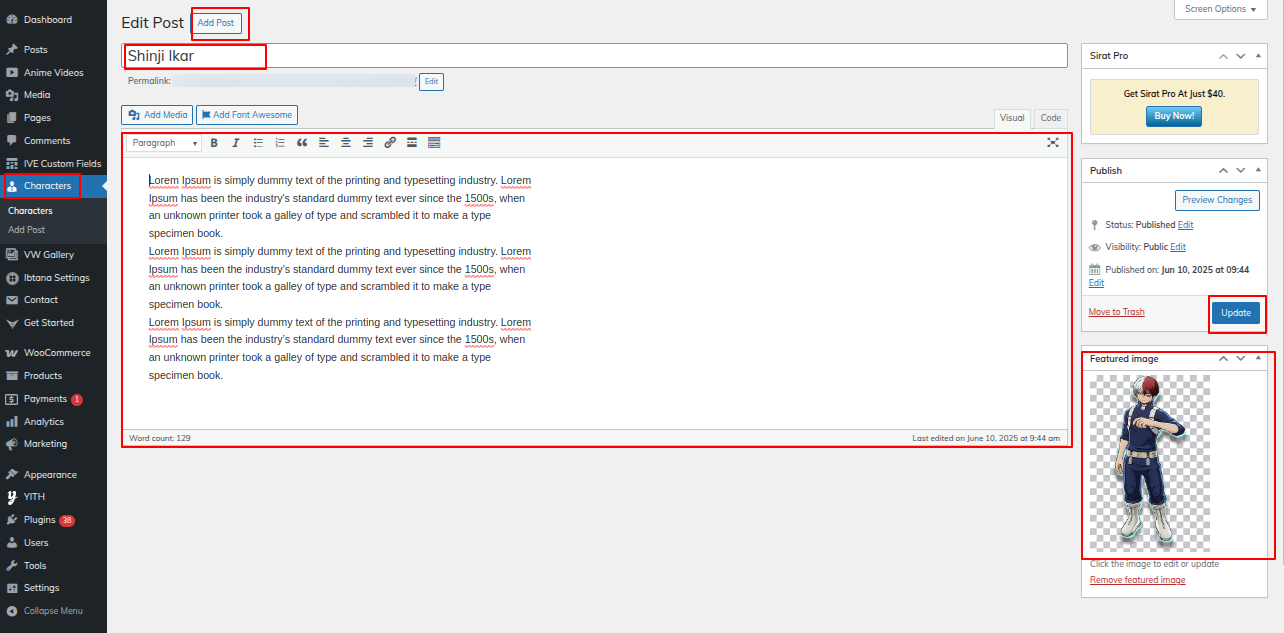Viewport: 1284px width, 633px height.
Task: Insert a bulleted list
Action: (258, 143)
